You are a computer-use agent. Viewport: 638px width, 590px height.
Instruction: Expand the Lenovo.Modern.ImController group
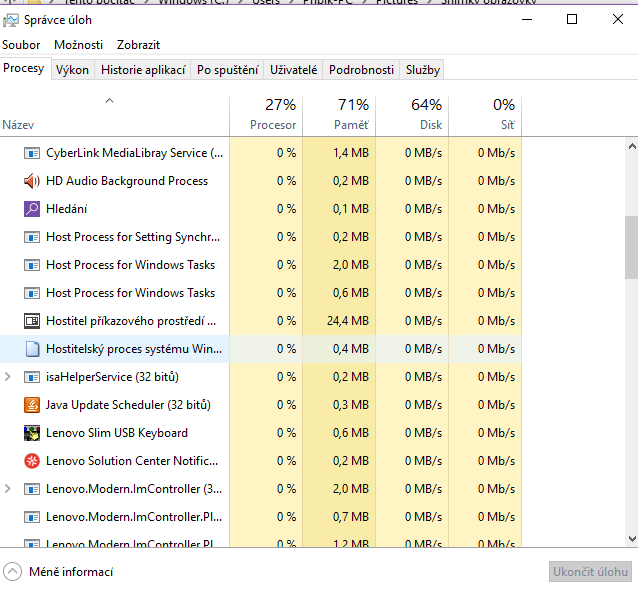(x=9, y=489)
